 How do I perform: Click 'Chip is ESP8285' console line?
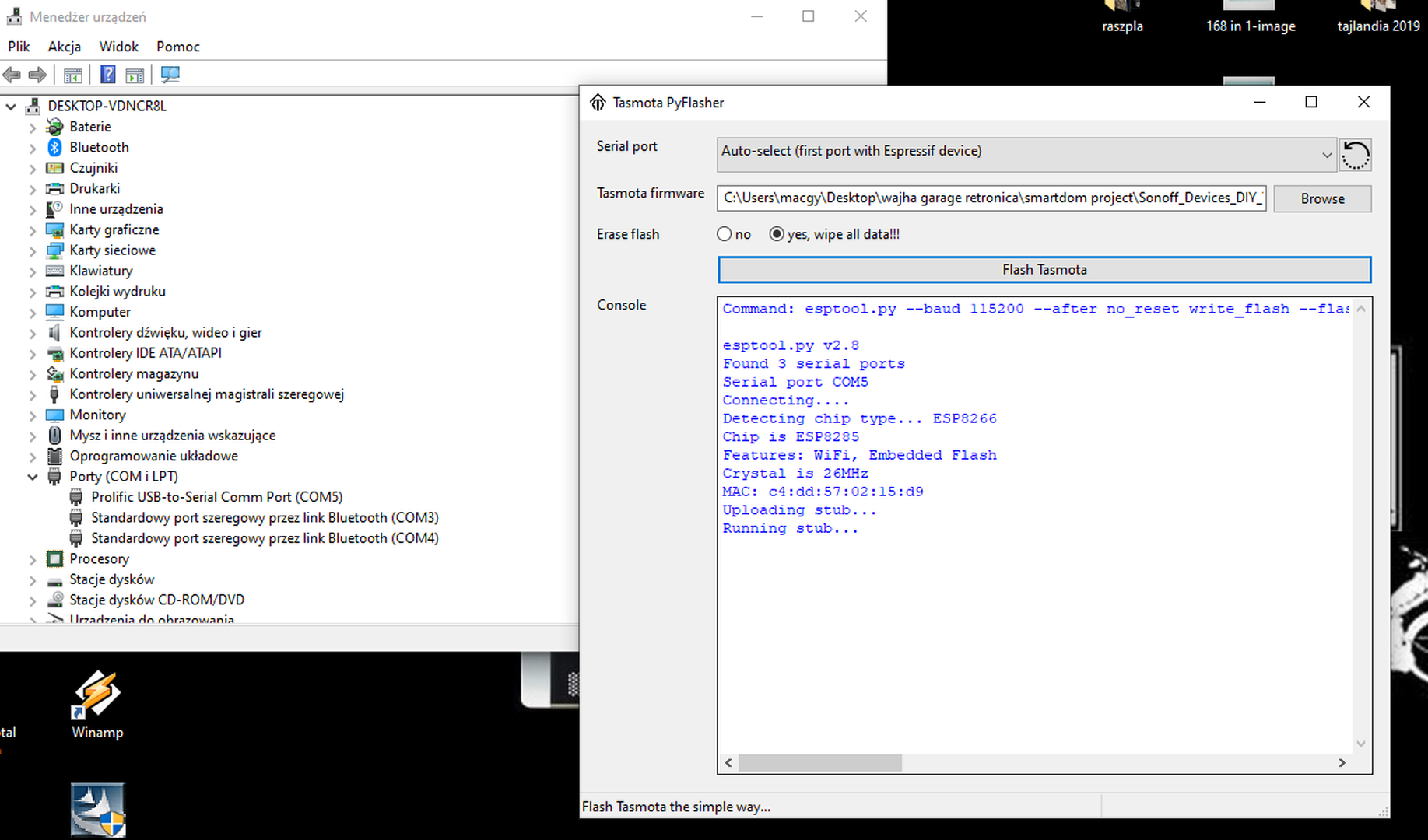click(x=791, y=437)
